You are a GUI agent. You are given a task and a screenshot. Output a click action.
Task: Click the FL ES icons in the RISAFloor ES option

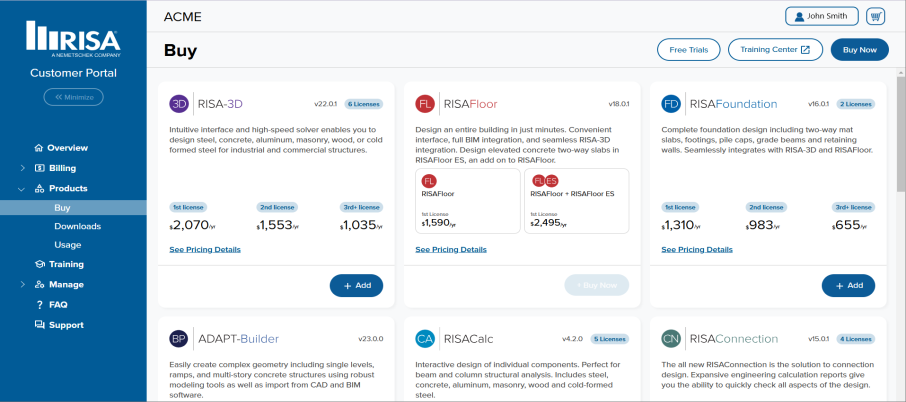pos(545,181)
